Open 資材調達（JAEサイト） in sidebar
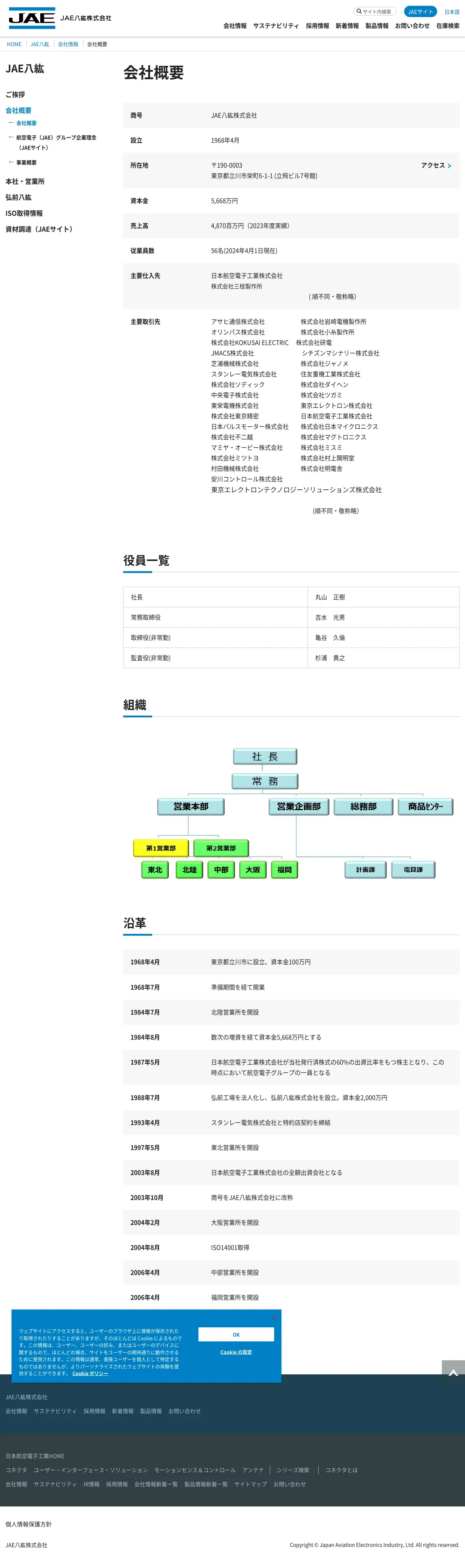The height and width of the screenshot is (1568, 465). [x=40, y=229]
